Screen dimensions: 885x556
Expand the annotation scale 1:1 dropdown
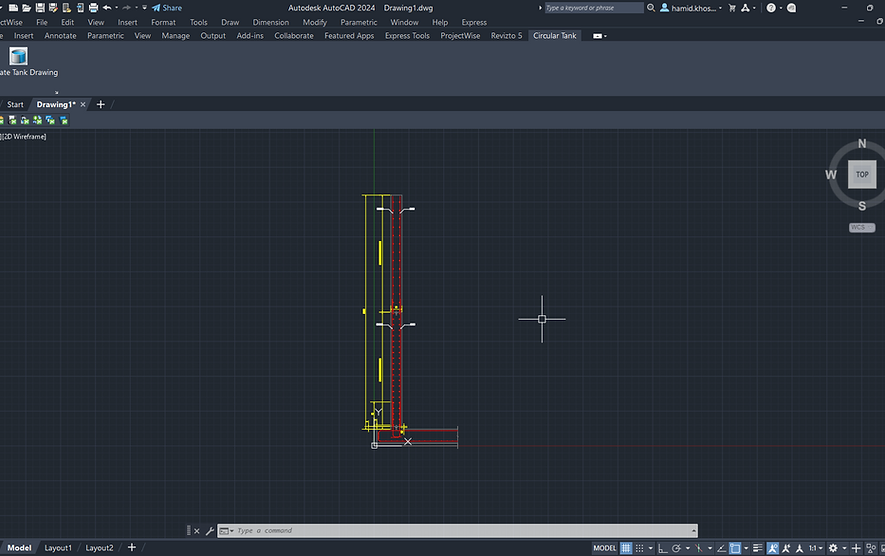click(x=816, y=548)
